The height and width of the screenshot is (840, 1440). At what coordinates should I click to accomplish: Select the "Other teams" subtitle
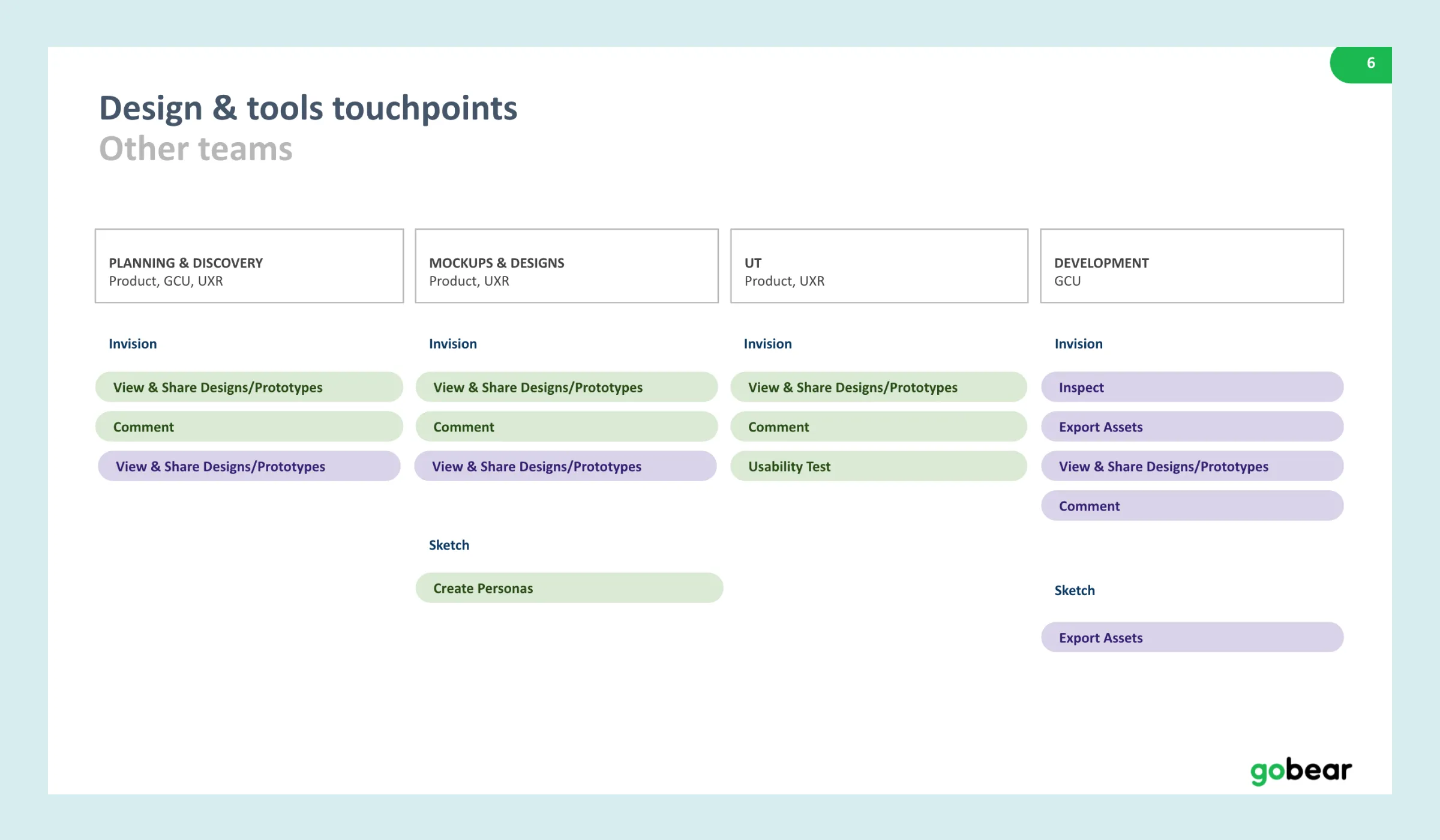coord(196,148)
